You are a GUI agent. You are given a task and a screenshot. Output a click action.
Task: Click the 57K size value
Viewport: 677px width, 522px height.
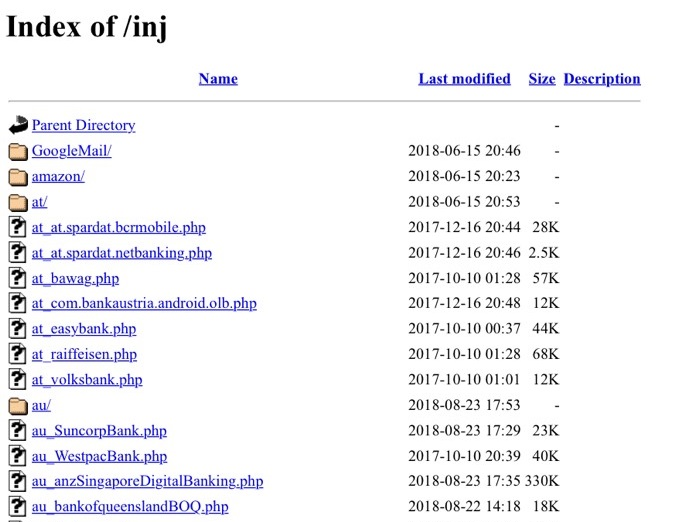546,278
